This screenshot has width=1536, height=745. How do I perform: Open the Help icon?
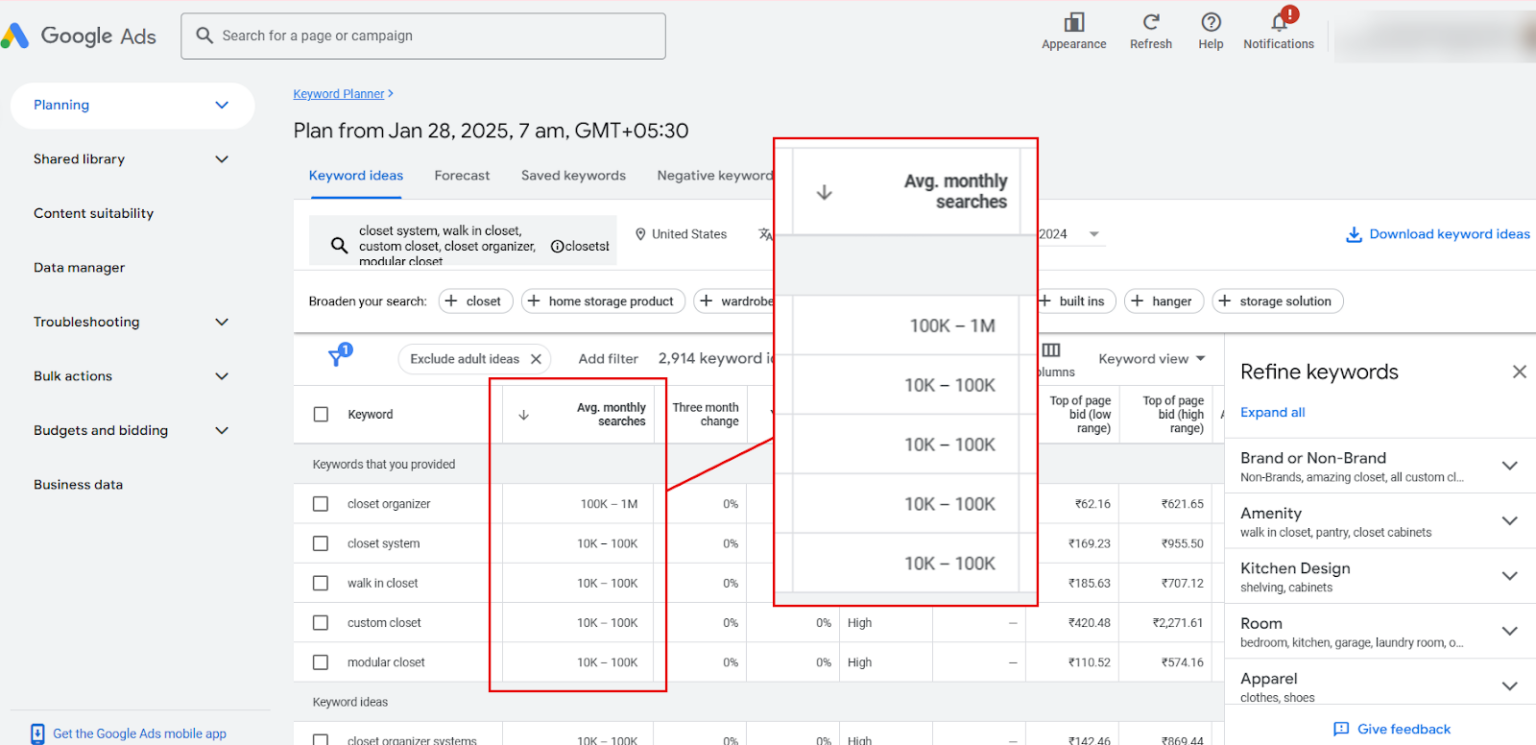click(1211, 22)
